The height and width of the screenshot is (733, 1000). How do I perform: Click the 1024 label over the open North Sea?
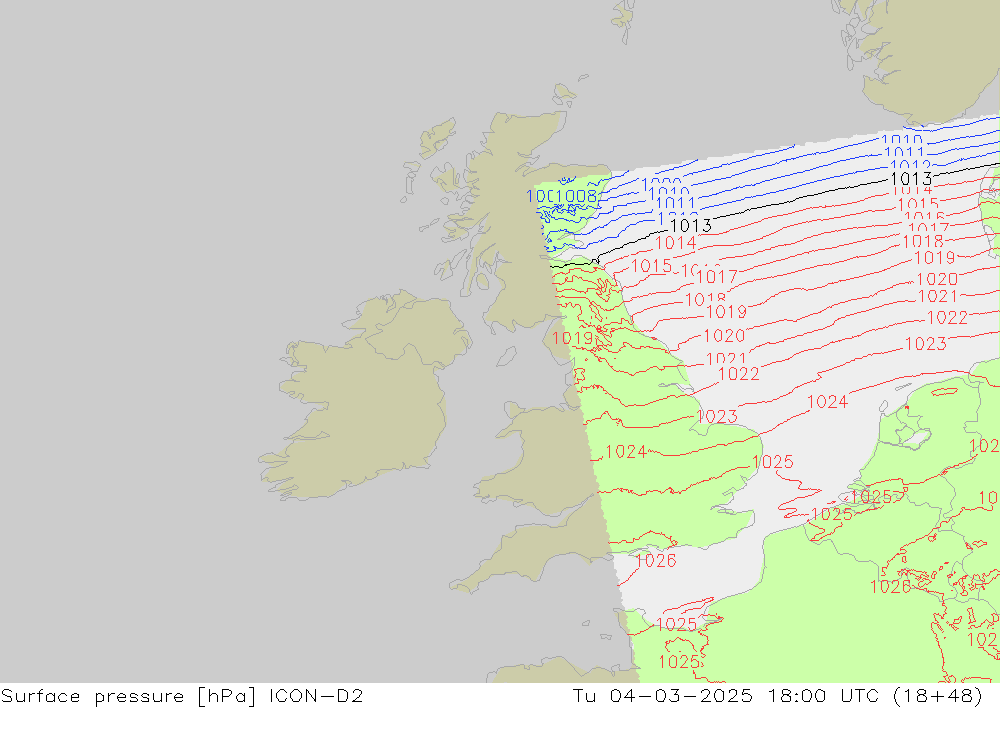coord(827,402)
